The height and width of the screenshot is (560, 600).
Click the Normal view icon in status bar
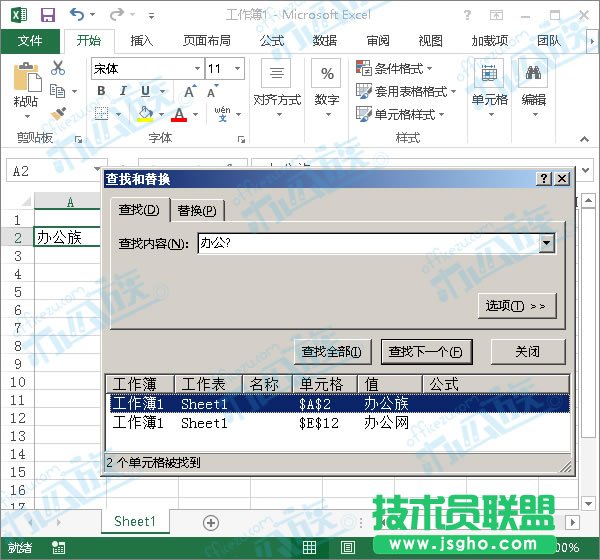click(309, 547)
